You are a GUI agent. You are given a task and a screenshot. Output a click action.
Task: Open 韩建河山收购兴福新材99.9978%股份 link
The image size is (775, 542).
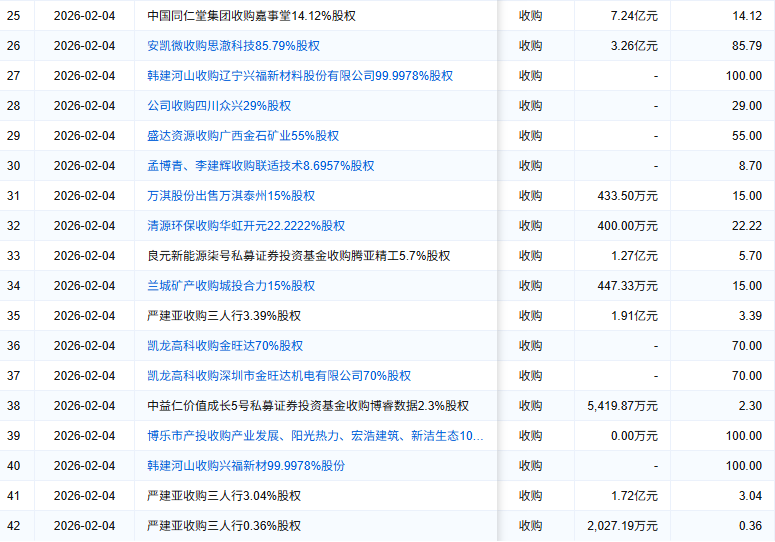click(x=246, y=466)
